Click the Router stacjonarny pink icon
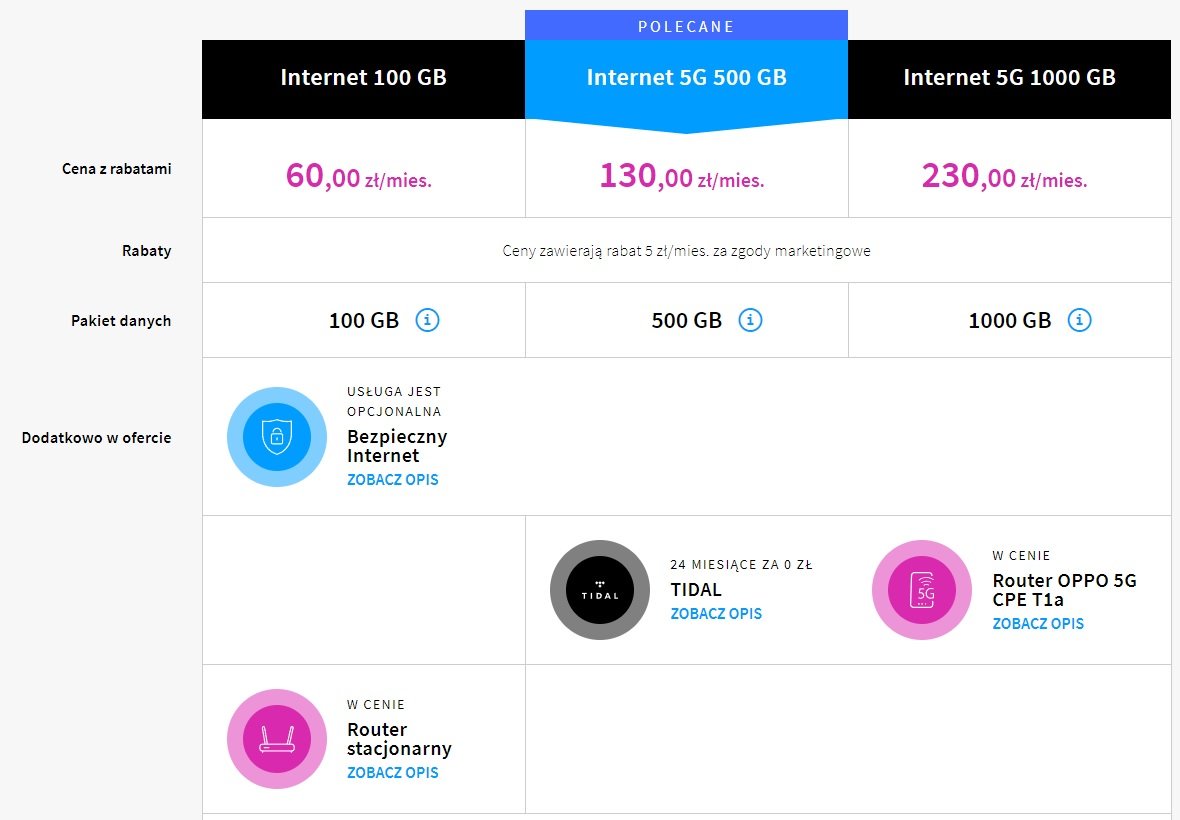 [277, 739]
